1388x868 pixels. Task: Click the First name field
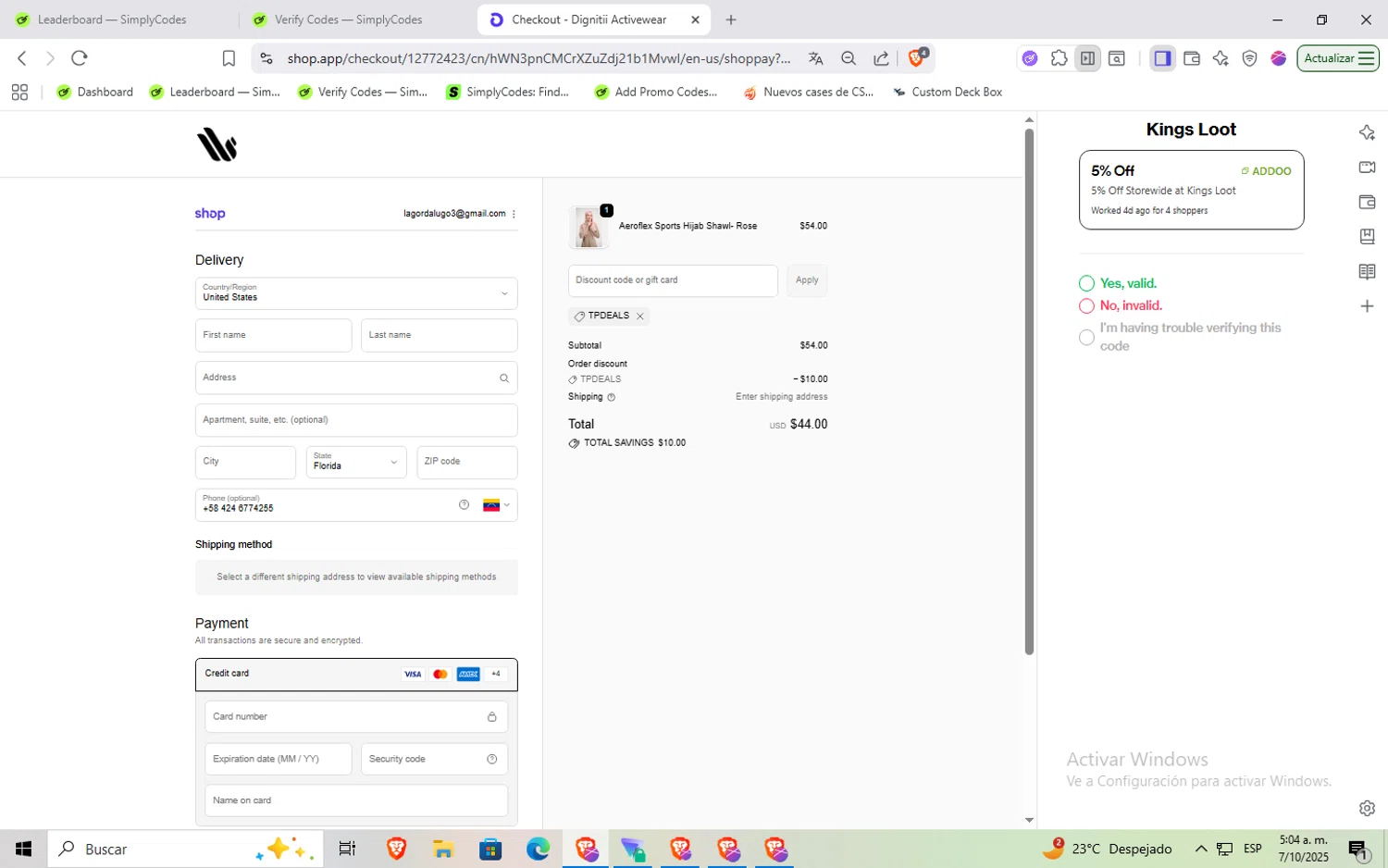click(274, 335)
